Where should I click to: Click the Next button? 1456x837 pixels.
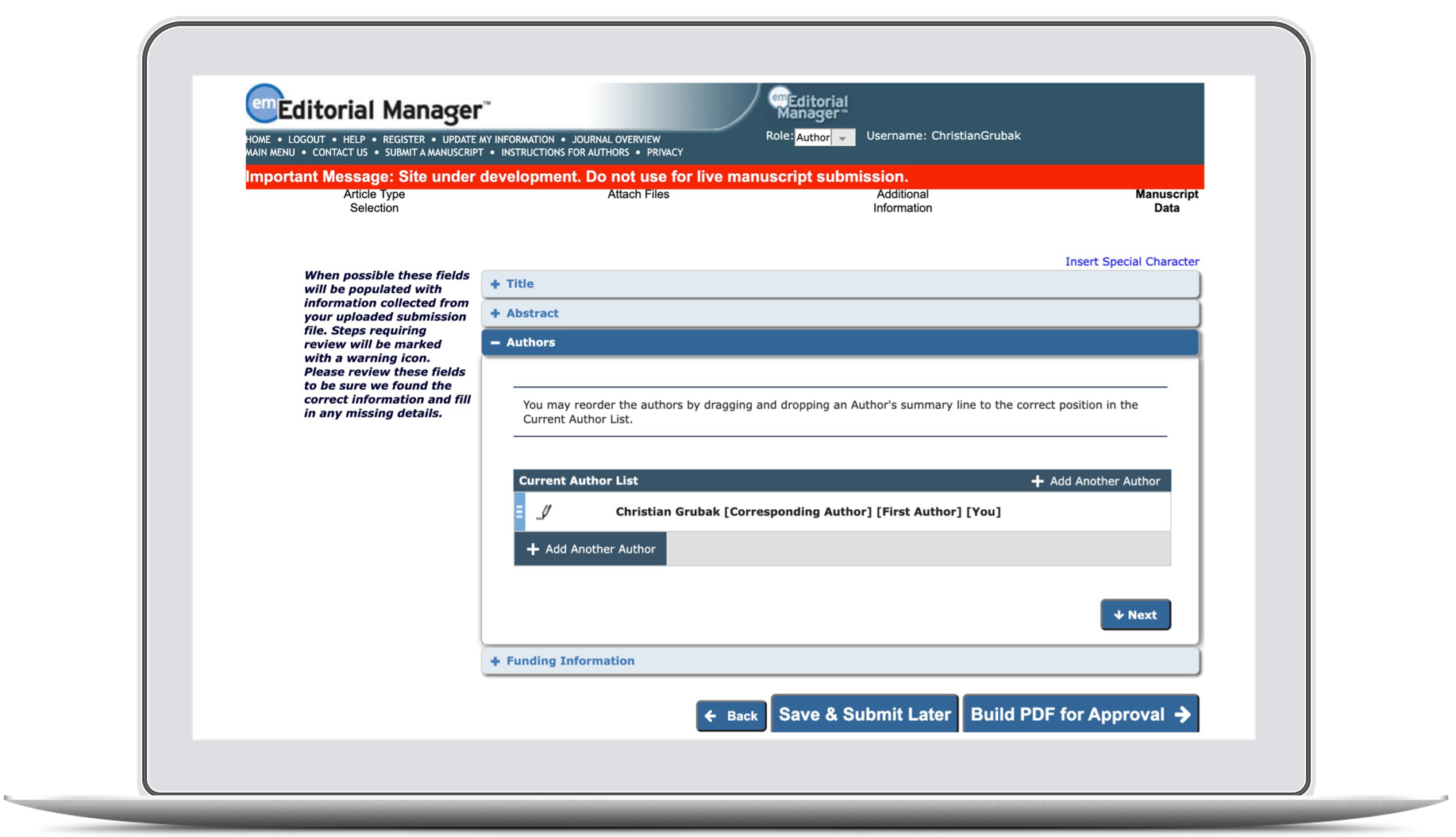(1134, 615)
